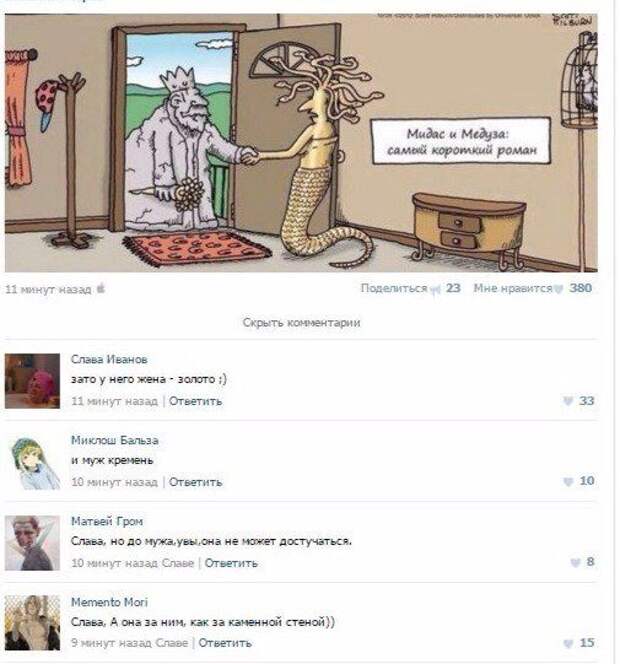Collapse comments with Скрыть комментарии
Viewport: 620px width, 664px height.
[301, 323]
